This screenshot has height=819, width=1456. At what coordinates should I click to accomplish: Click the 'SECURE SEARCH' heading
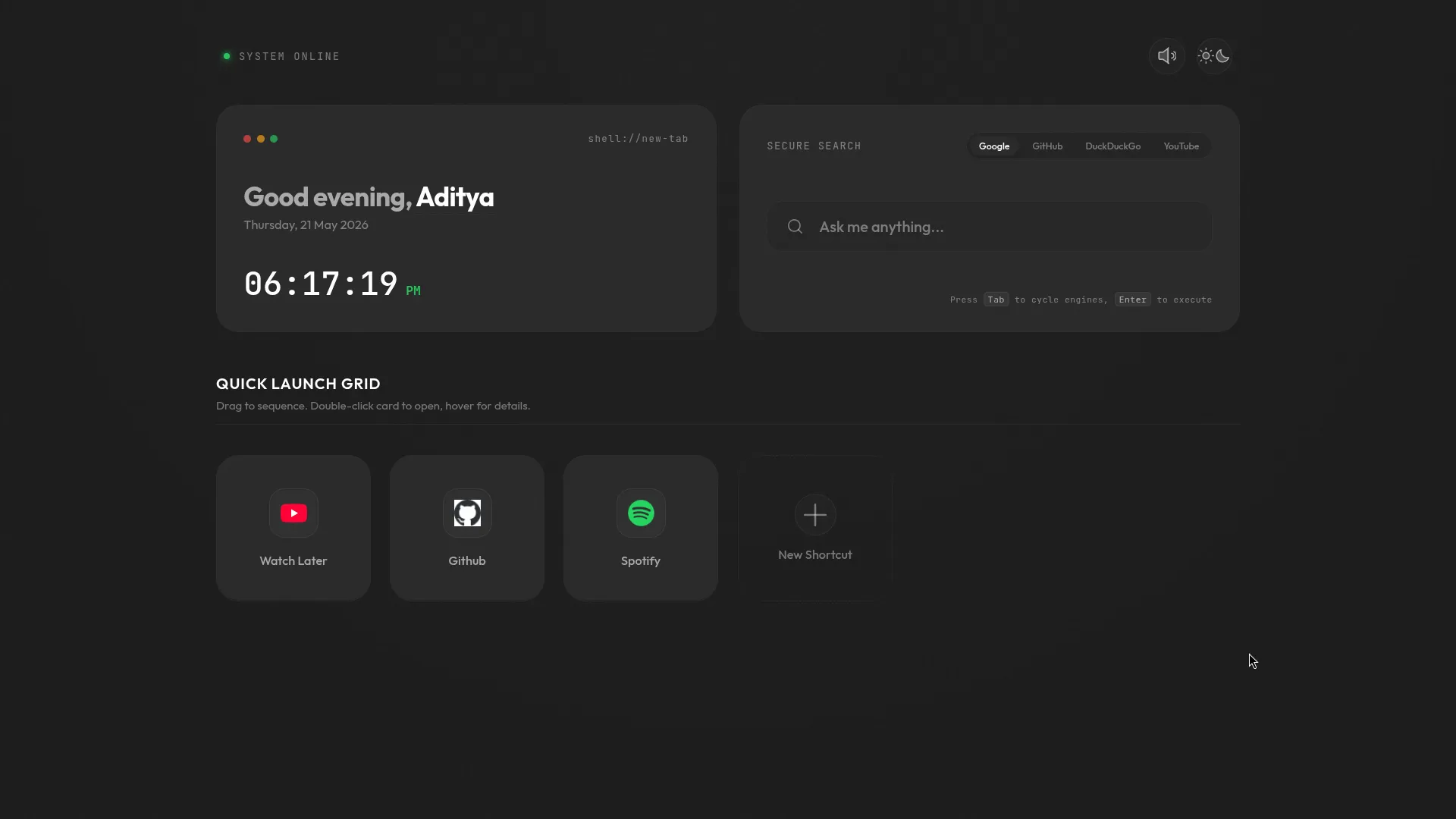tap(814, 146)
